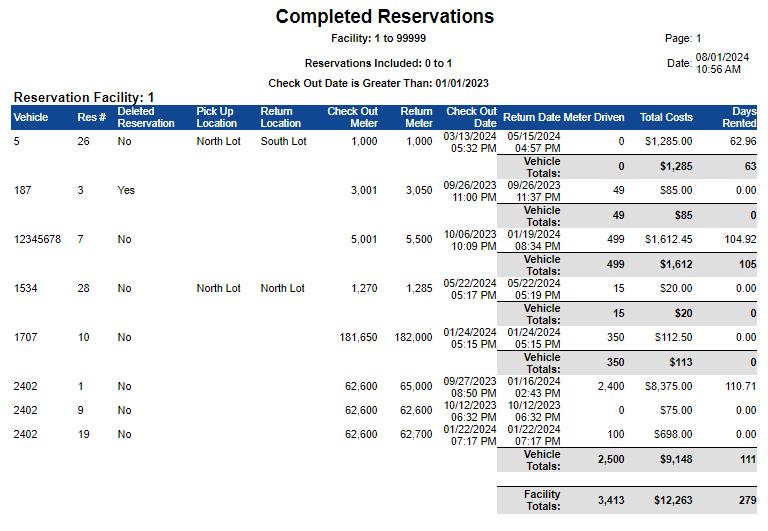Click the Yes deleted reservation value
This screenshot has width=768, height=531.
pyautogui.click(x=126, y=190)
